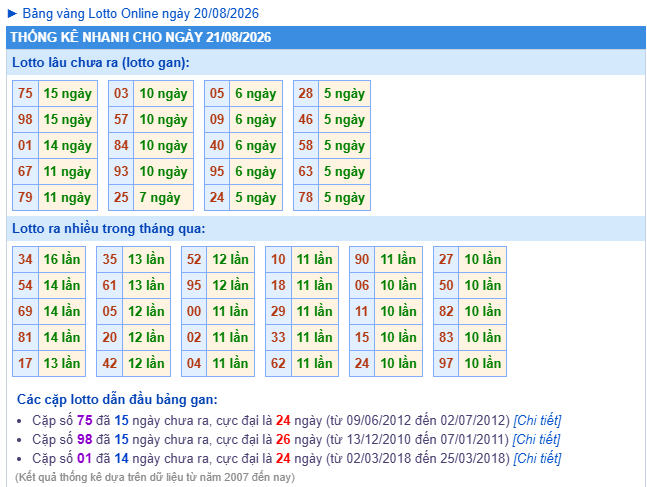Image resolution: width=647 pixels, height=487 pixels.
Task: Select number 18 in frequent lotto table
Action: 278,285
